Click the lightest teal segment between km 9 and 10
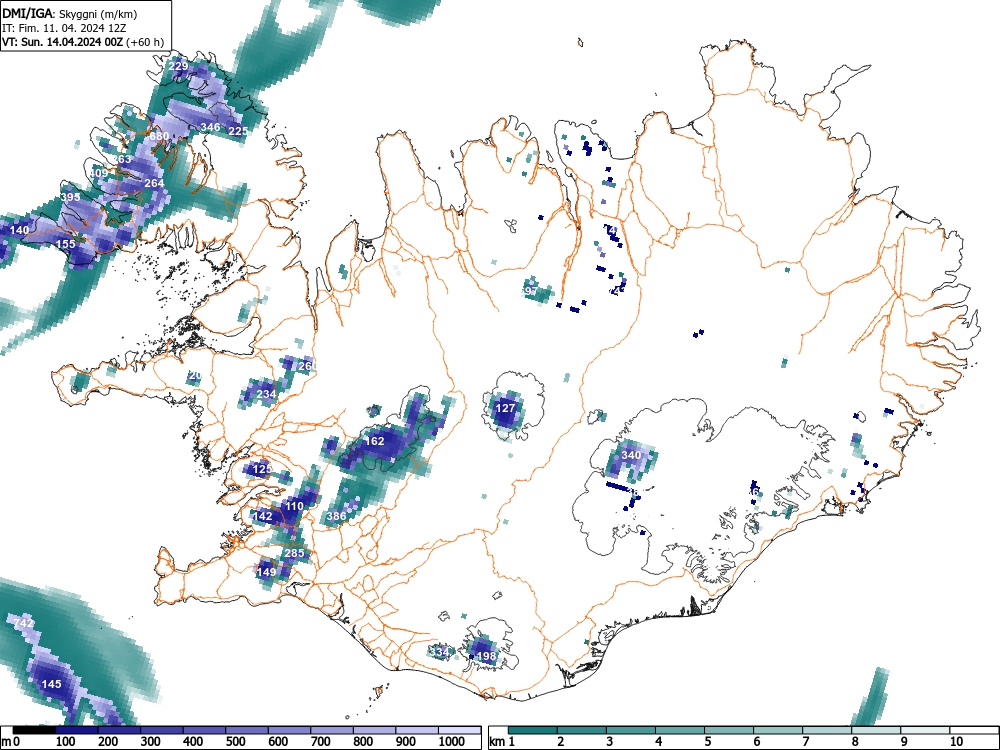 point(925,730)
